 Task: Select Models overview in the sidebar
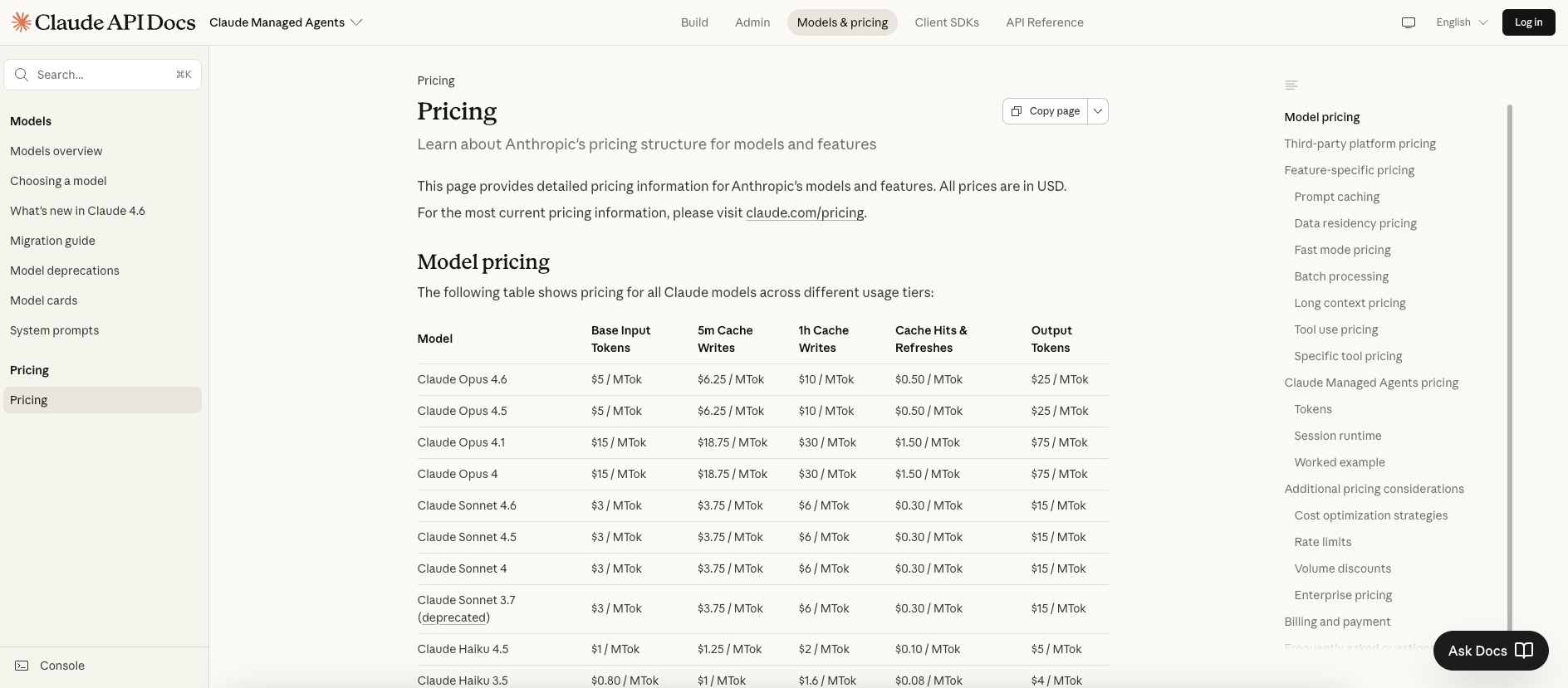click(x=56, y=151)
